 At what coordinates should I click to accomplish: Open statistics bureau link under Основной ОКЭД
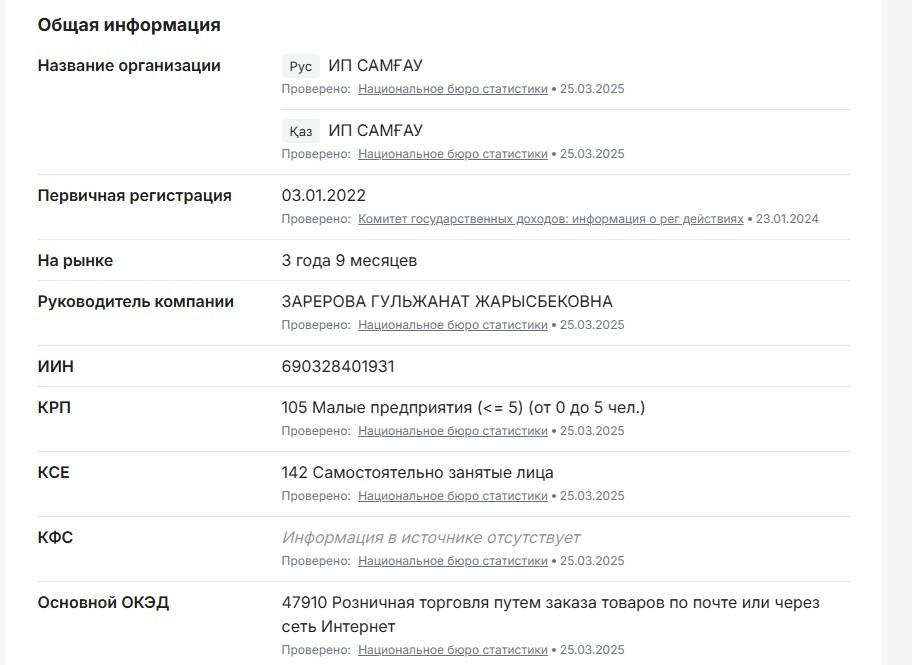tap(453, 650)
